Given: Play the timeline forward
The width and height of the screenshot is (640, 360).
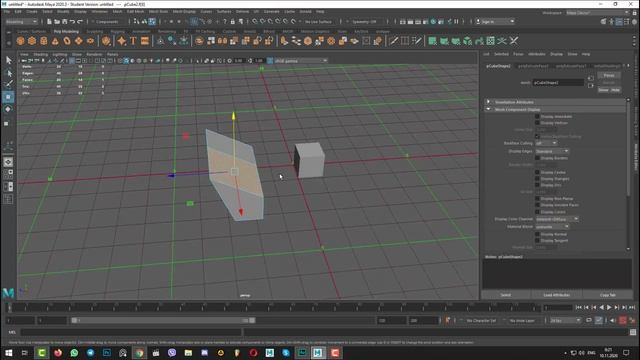Looking at the screenshot, I should (x=609, y=307).
